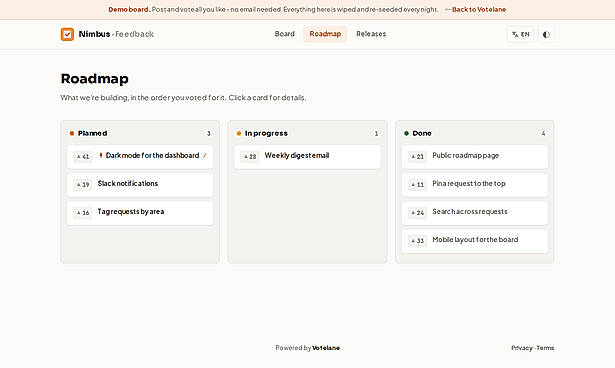The image size is (615, 368).
Task: Upvote Search across requests (24 votes)
Action: coord(417,213)
